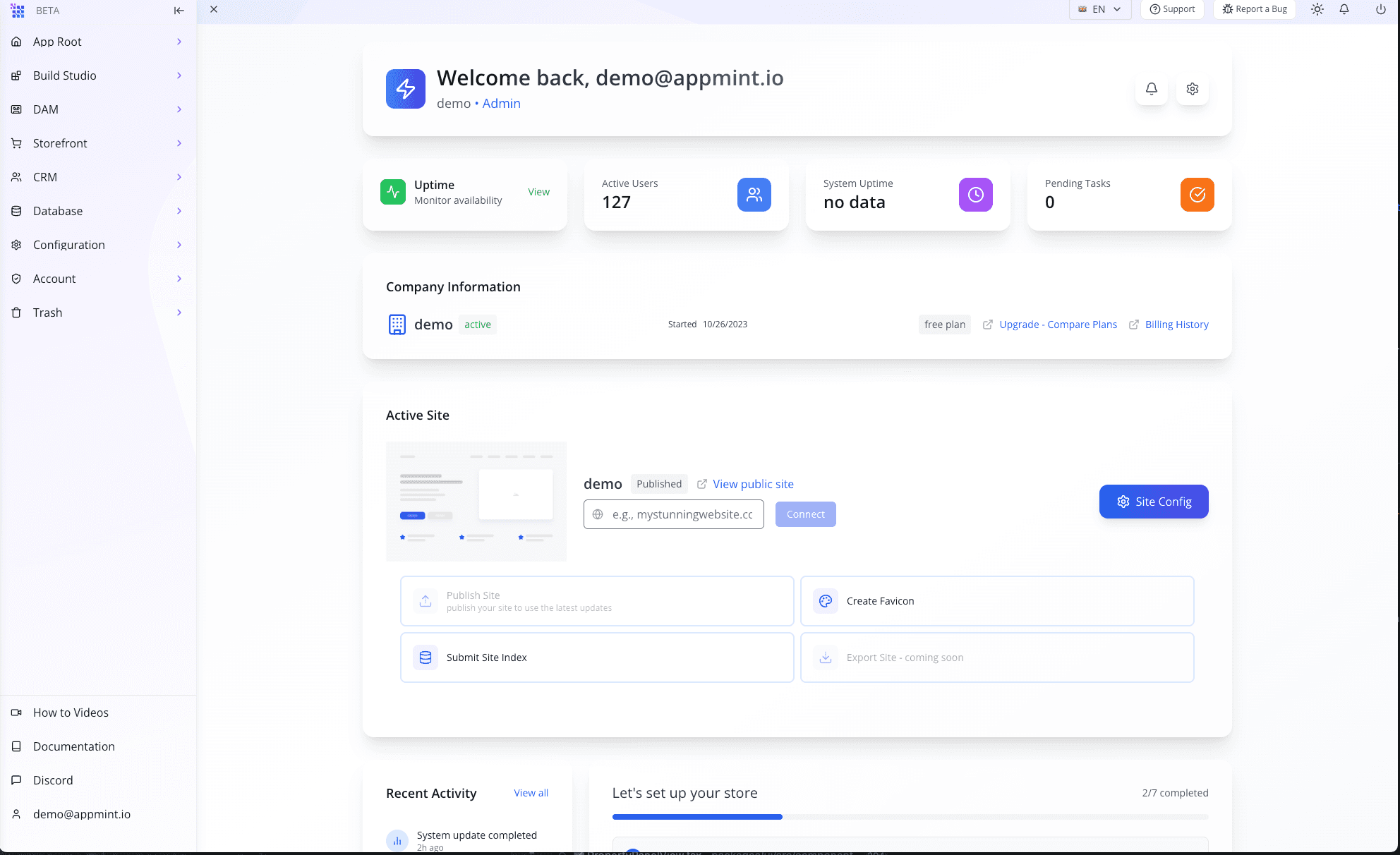Screen dimensions: 1400x855
Task: Open the notification bell on the welcome card
Action: pyautogui.click(x=1151, y=89)
